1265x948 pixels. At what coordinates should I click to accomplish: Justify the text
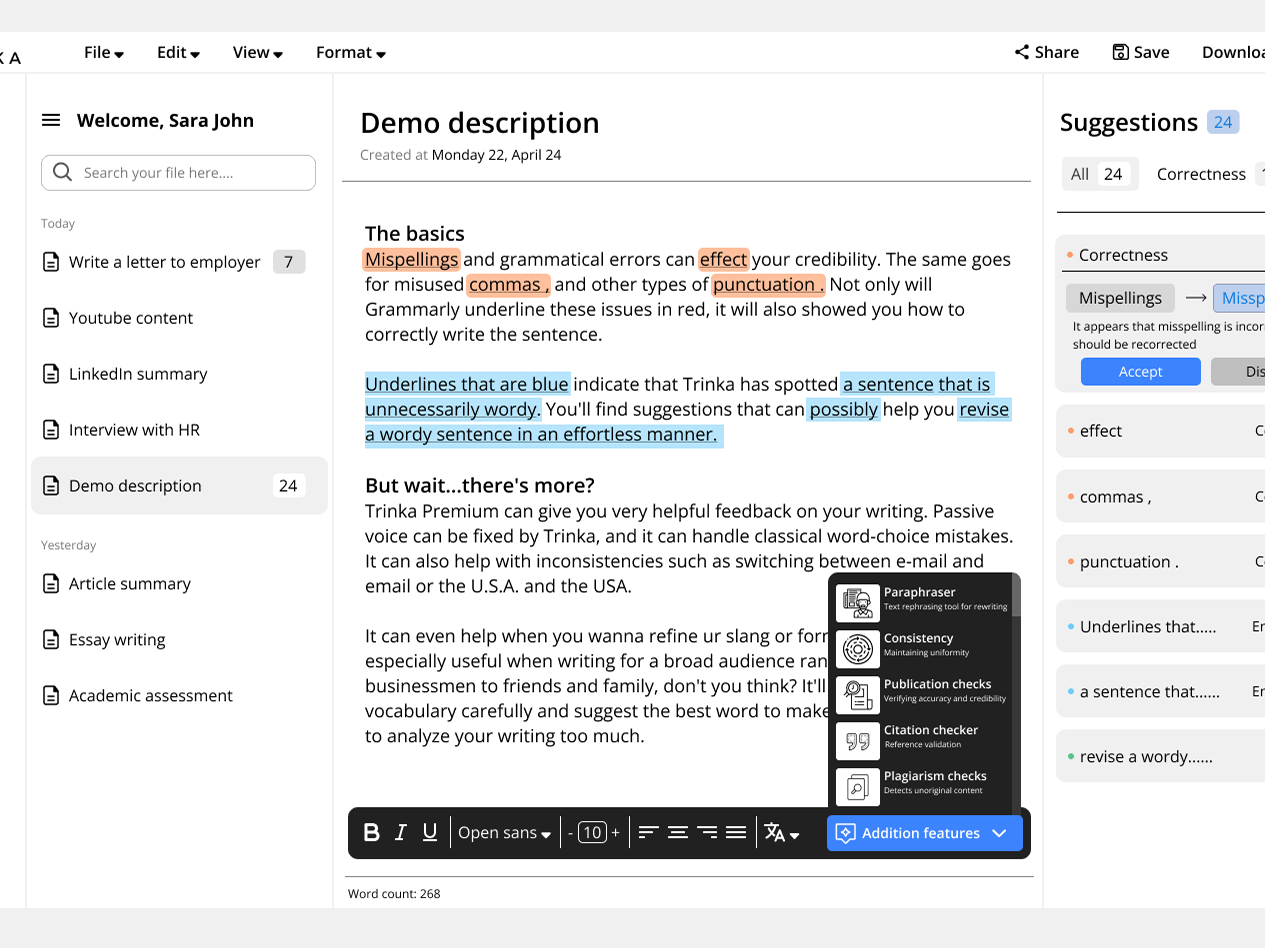(x=736, y=833)
